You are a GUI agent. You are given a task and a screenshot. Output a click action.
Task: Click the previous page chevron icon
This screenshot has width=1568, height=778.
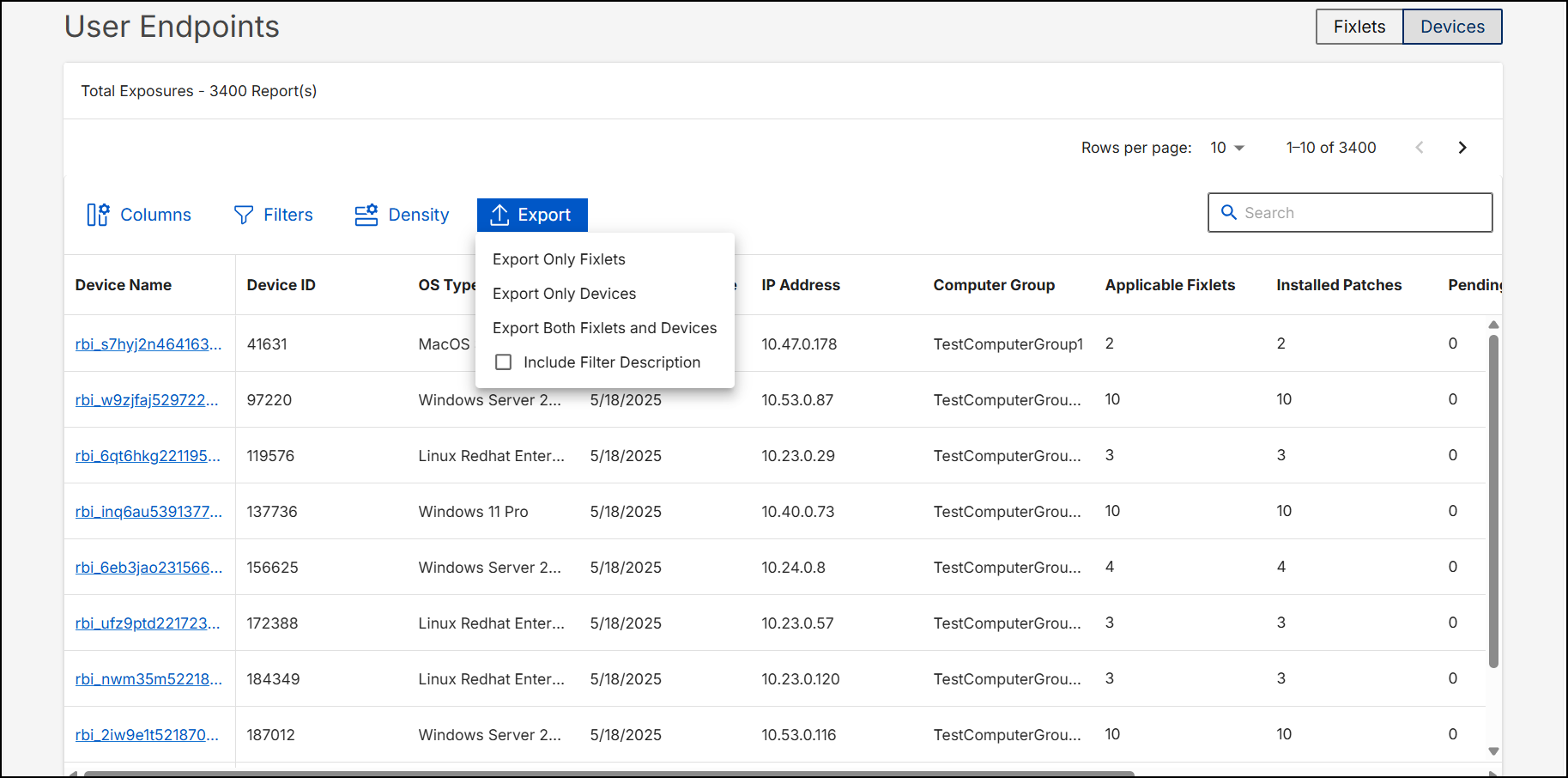coord(1420,147)
